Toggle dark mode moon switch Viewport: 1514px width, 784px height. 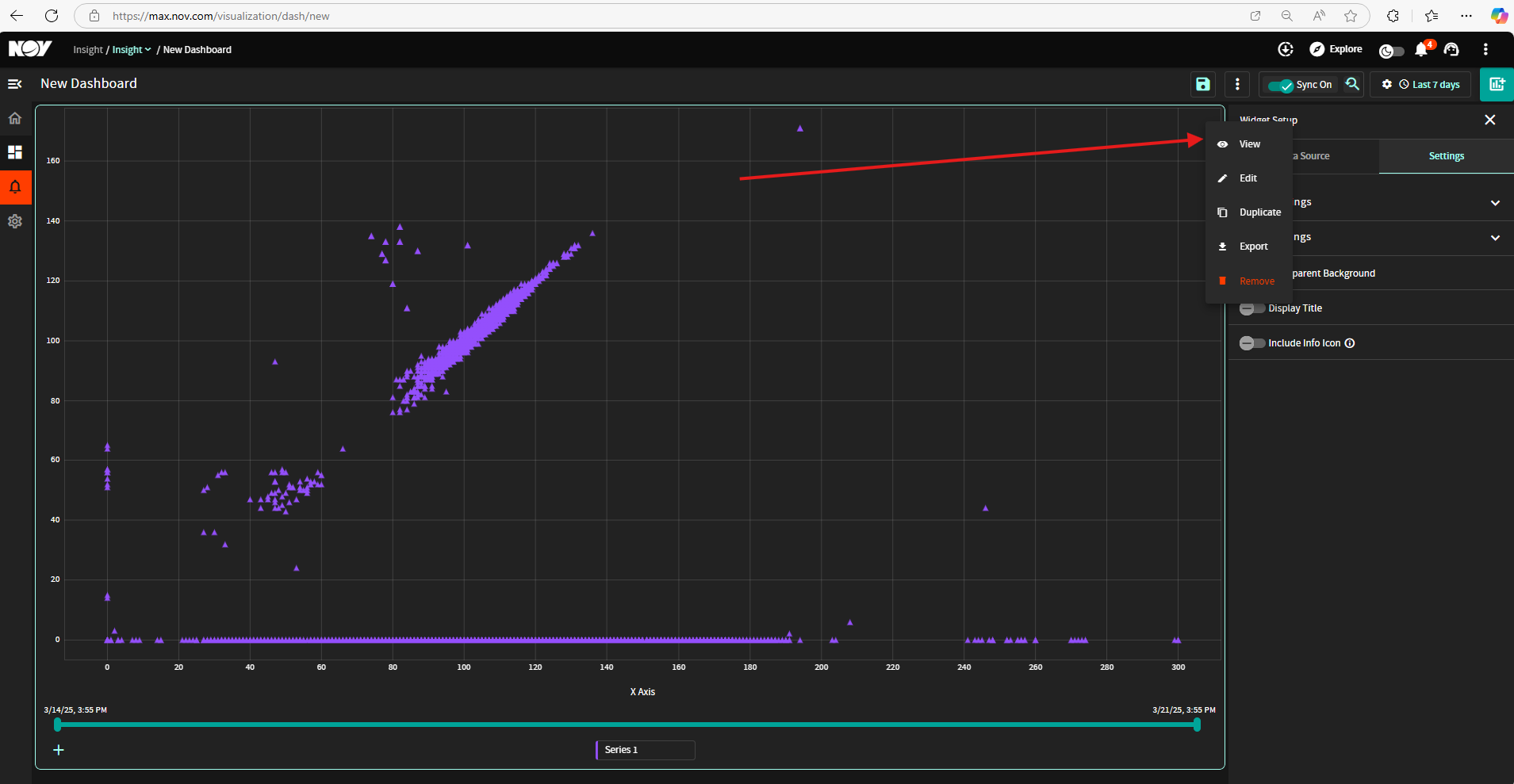(1392, 51)
